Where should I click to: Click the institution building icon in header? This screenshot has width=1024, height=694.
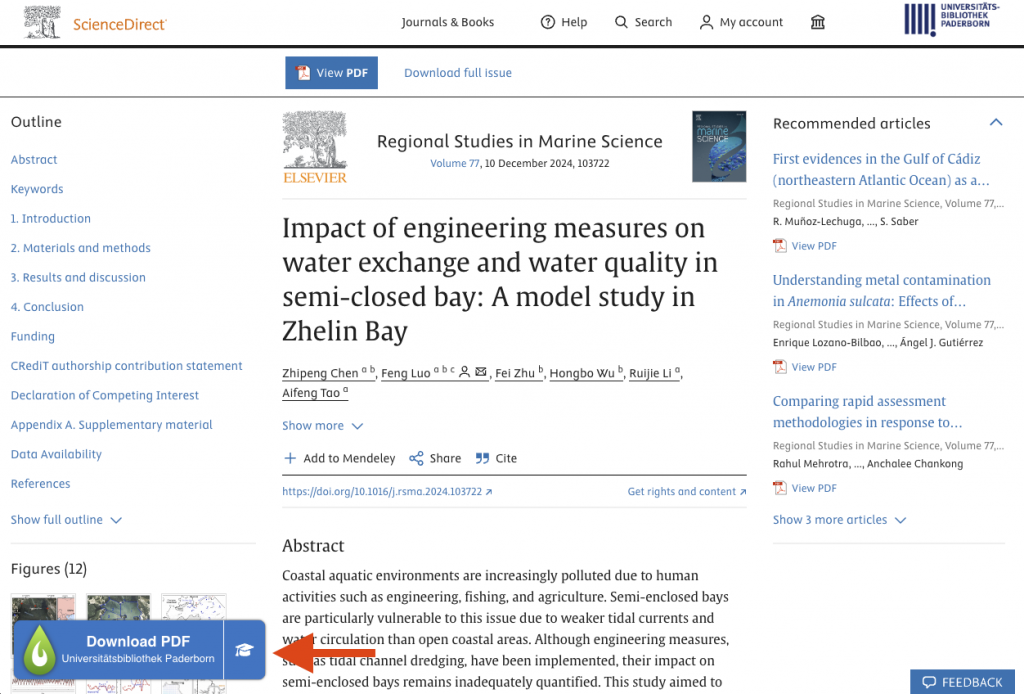818,22
